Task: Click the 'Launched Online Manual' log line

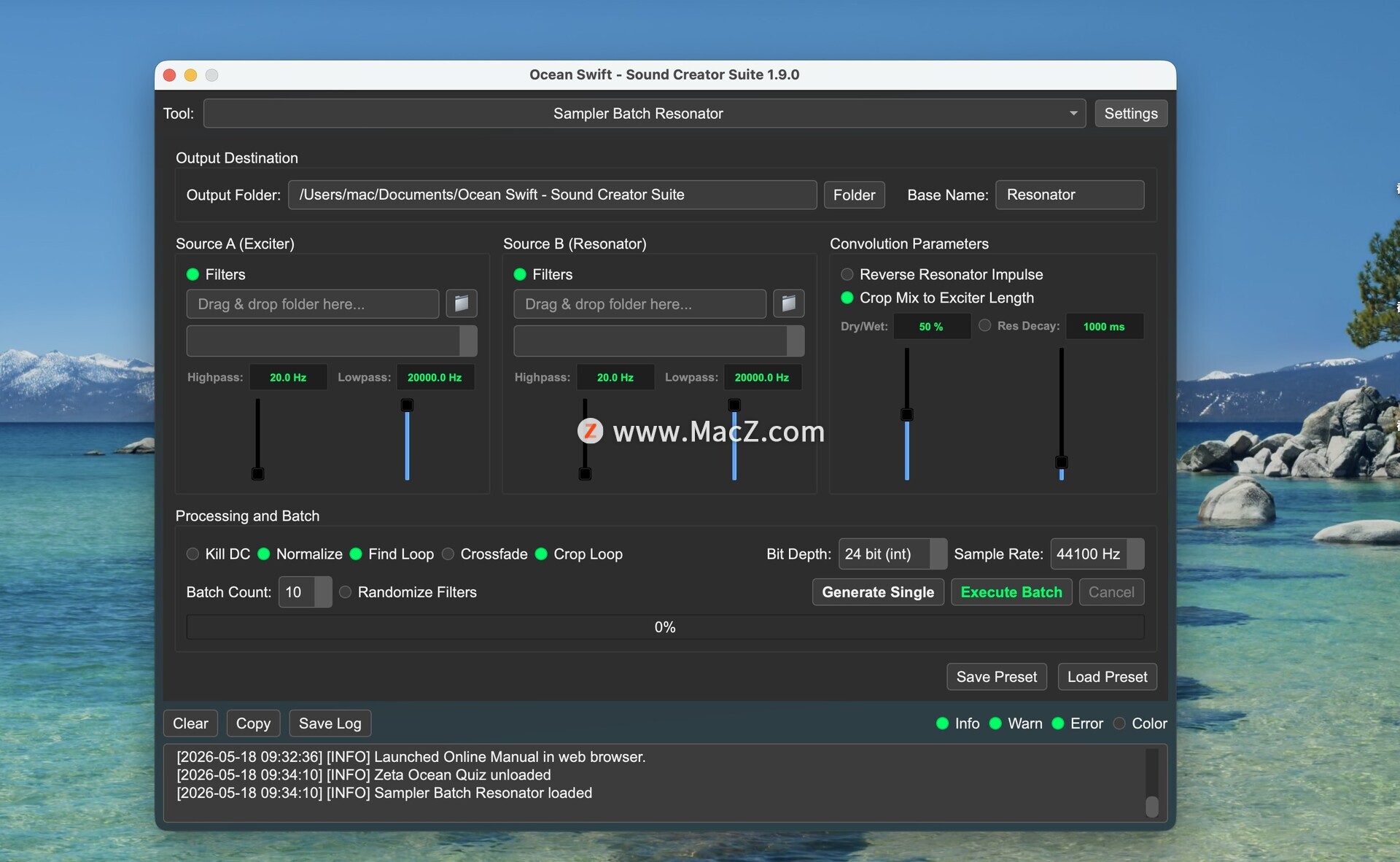Action: pos(411,757)
